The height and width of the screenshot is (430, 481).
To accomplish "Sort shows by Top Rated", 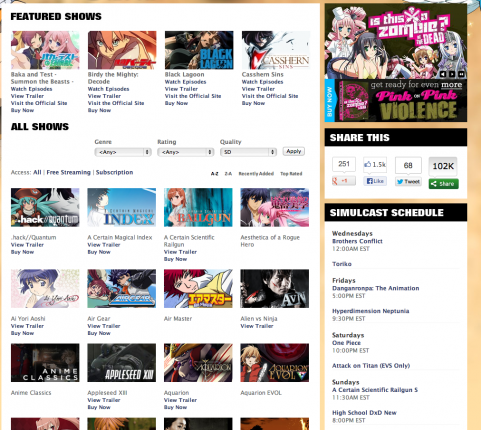I will tap(291, 174).
